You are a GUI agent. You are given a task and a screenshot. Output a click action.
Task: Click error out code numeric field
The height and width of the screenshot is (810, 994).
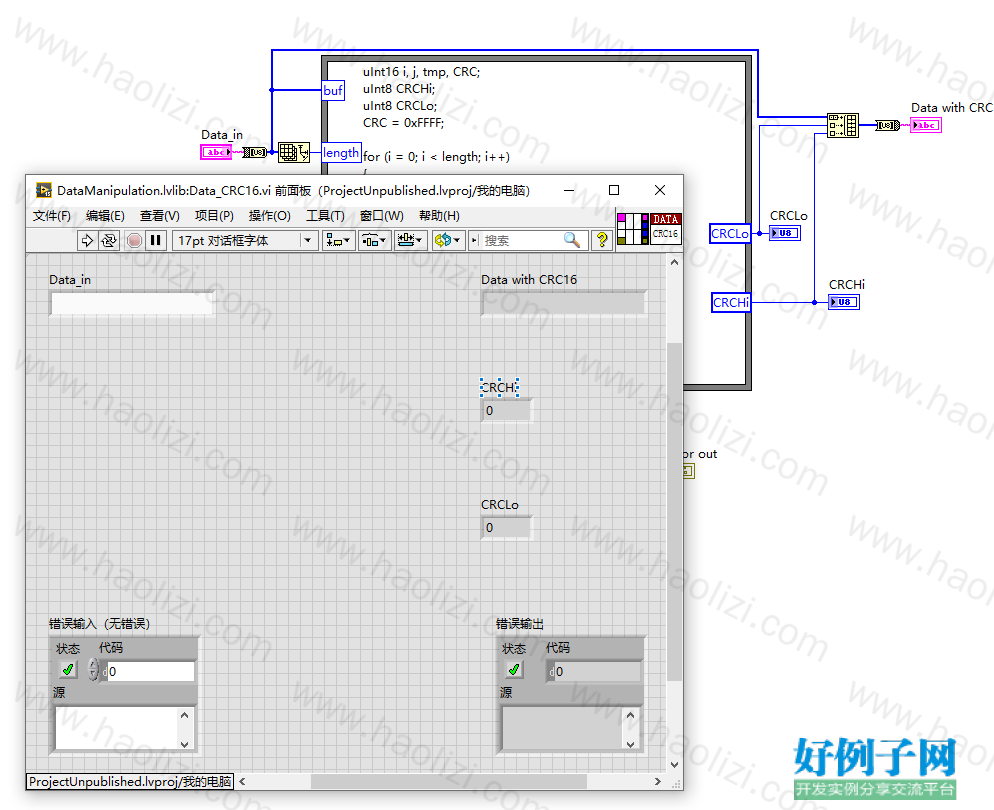pyautogui.click(x=597, y=672)
